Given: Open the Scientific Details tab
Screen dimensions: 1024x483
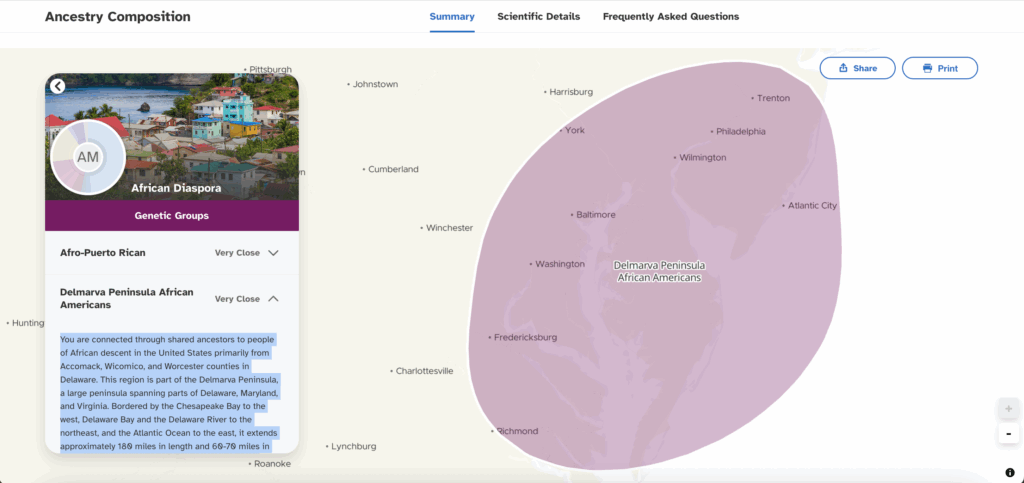Looking at the screenshot, I should click(538, 17).
